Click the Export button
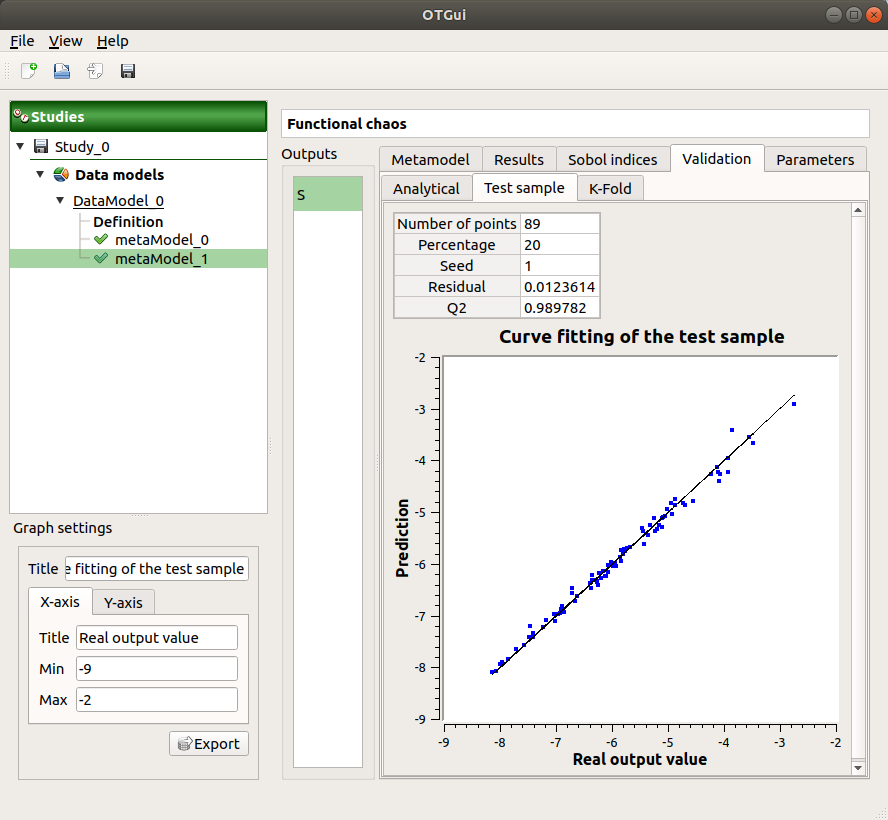The width and height of the screenshot is (888, 820). 208,743
